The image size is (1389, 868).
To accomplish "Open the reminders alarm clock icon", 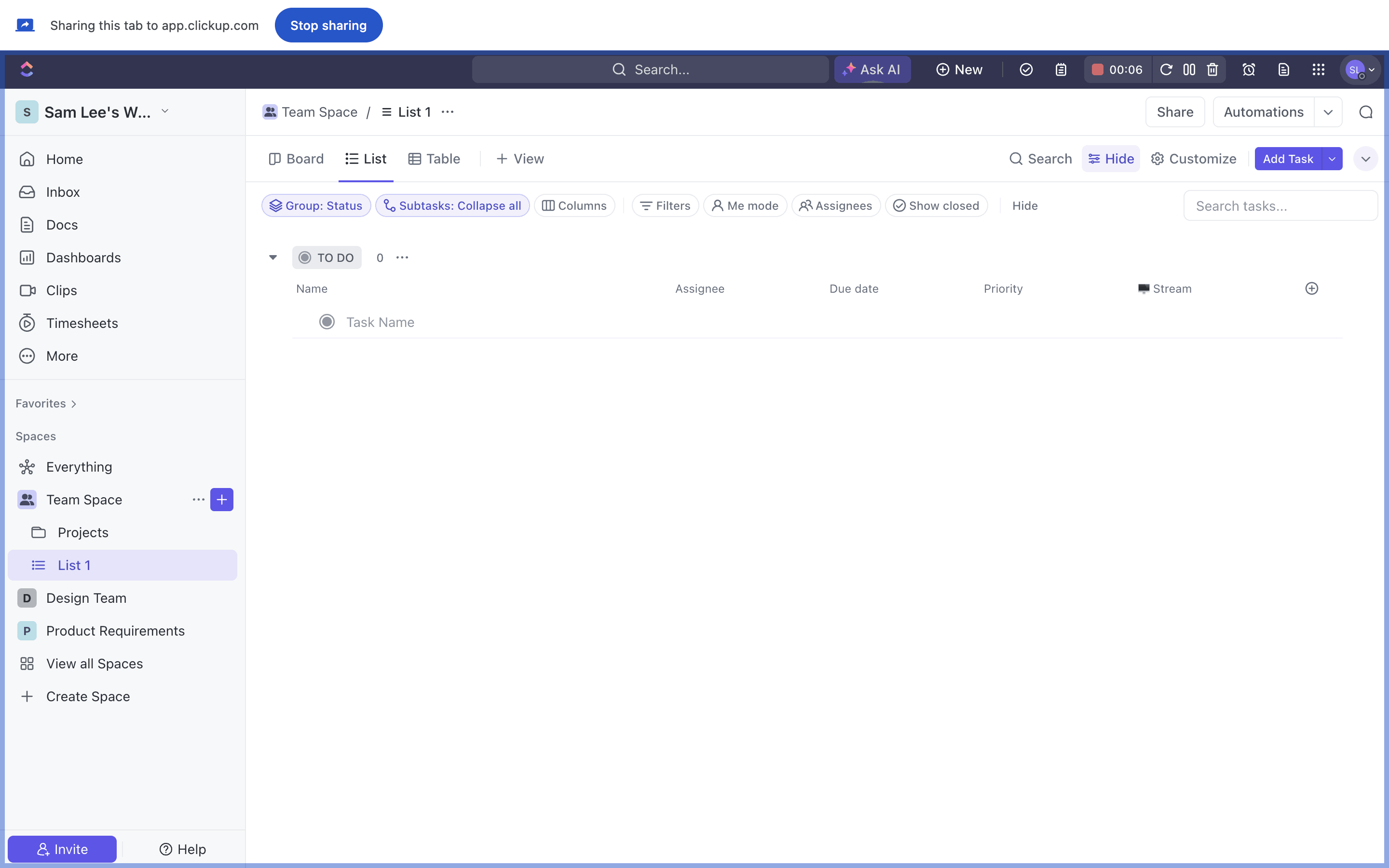I will [x=1248, y=69].
